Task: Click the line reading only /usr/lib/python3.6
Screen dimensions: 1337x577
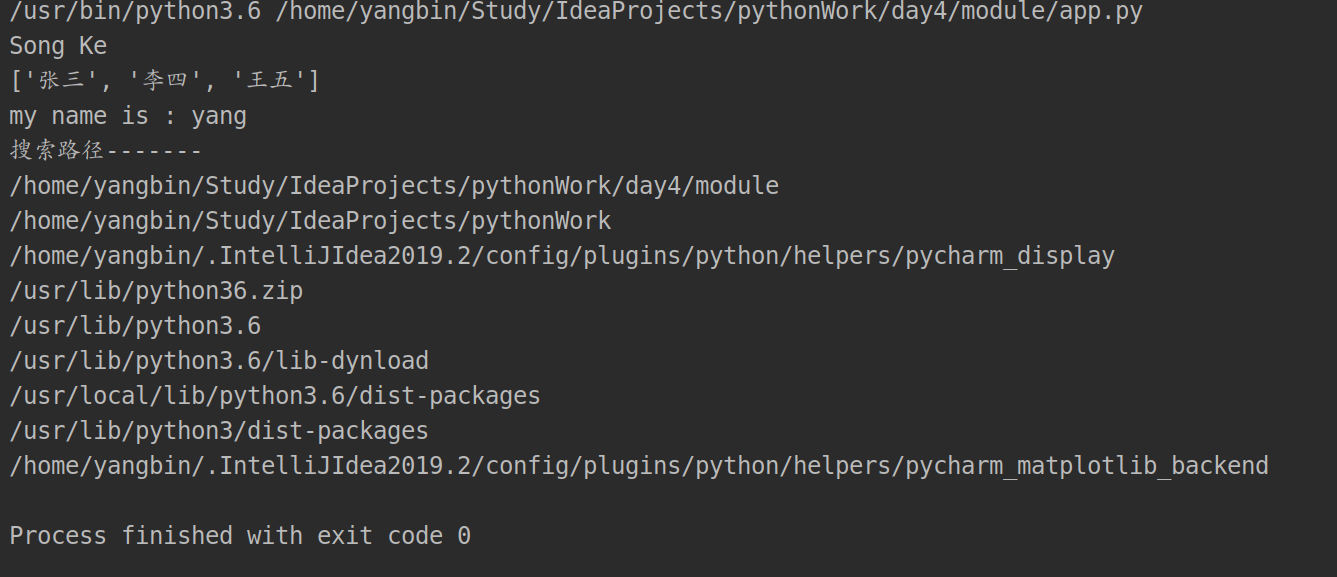Action: pyautogui.click(x=135, y=326)
